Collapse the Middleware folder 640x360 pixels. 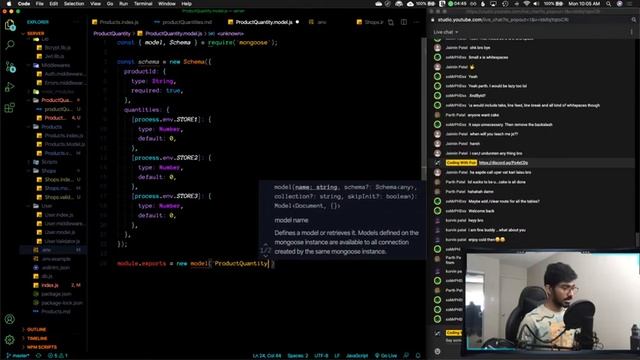pyautogui.click(x=56, y=65)
